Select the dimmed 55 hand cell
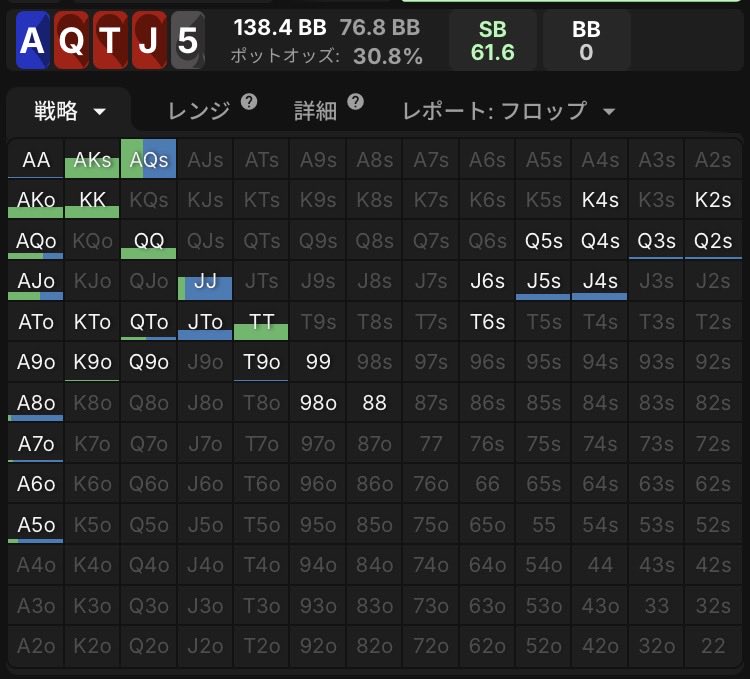 click(543, 524)
